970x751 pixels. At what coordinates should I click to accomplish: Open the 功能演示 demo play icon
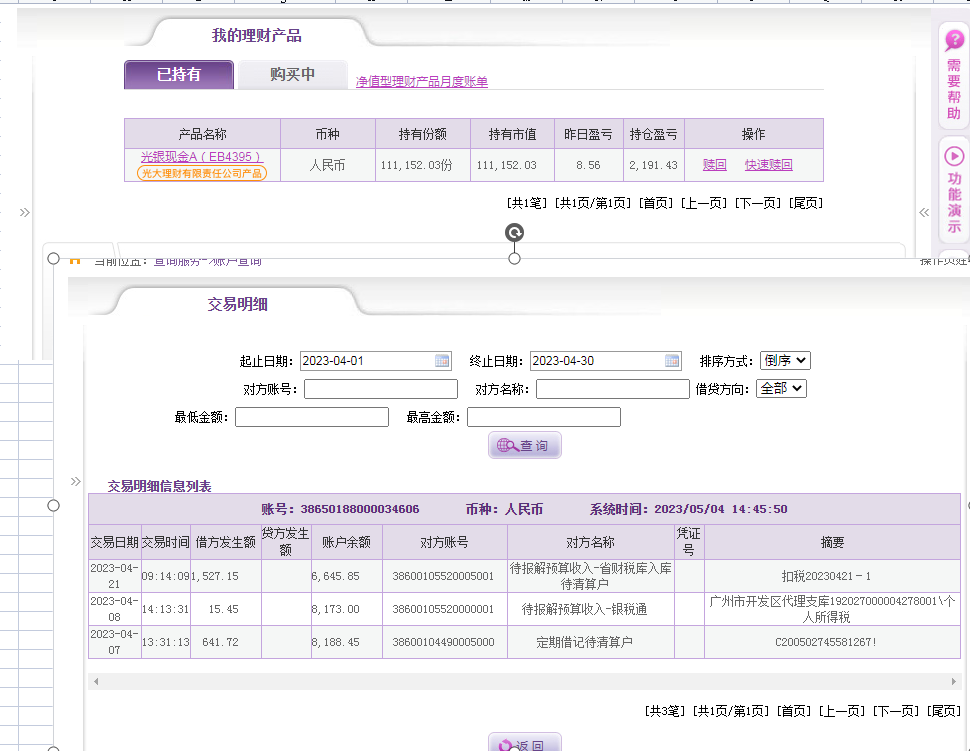point(954,156)
